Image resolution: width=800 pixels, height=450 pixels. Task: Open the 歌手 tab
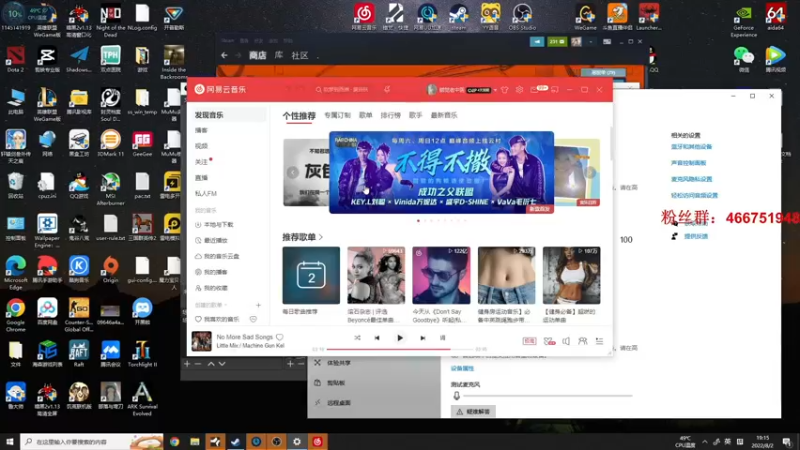point(415,115)
